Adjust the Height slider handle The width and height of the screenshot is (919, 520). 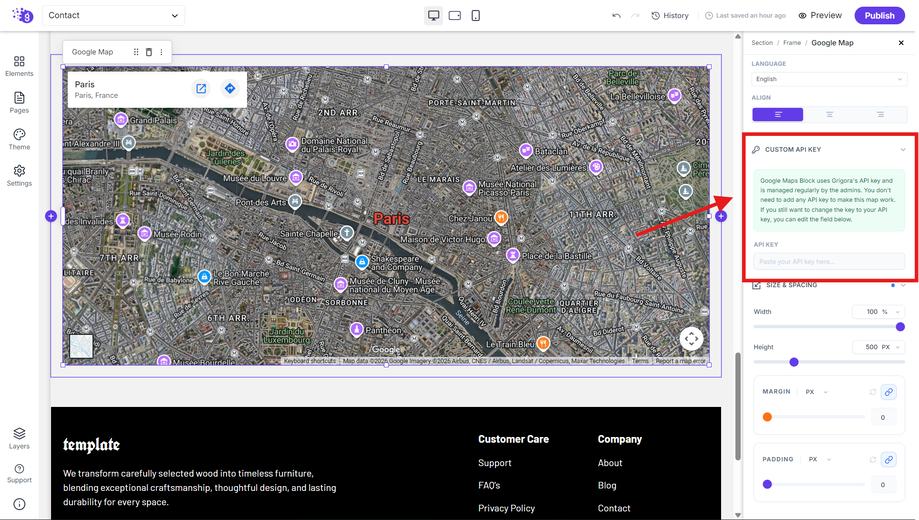pyautogui.click(x=794, y=362)
